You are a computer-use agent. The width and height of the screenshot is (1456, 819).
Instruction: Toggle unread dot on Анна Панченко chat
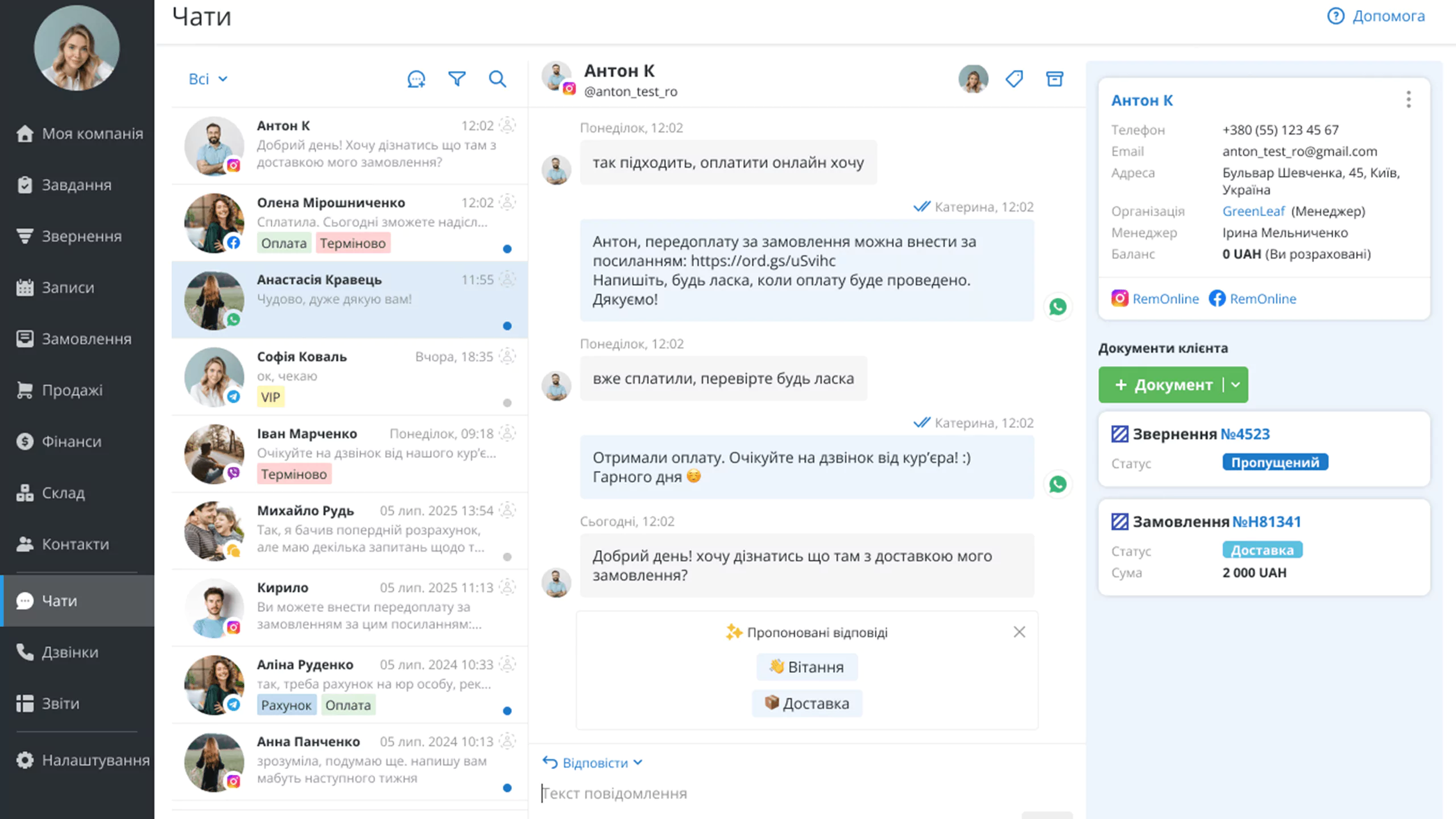[x=507, y=788]
